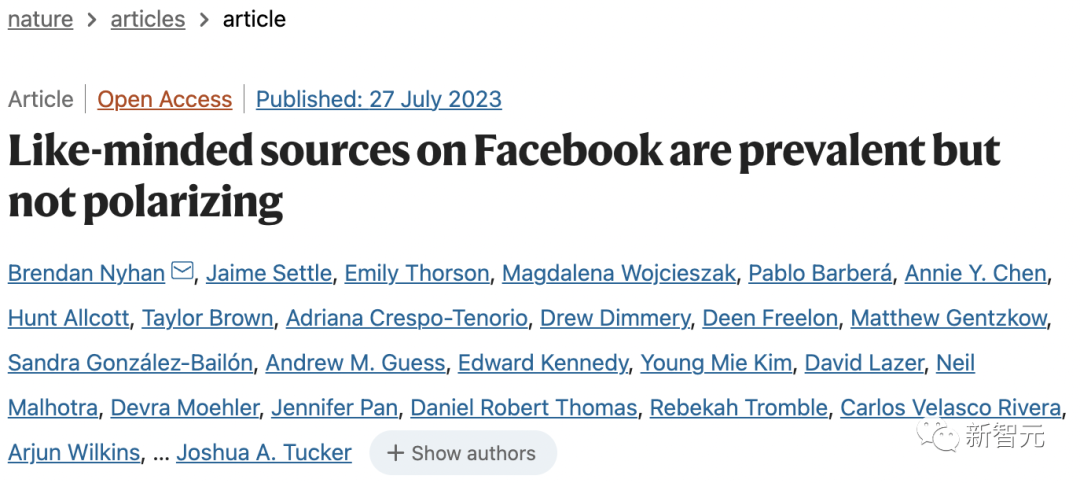Viewport: 1080px width, 483px height.
Task: Open Pablo Barberá's author link
Action: tap(820, 274)
